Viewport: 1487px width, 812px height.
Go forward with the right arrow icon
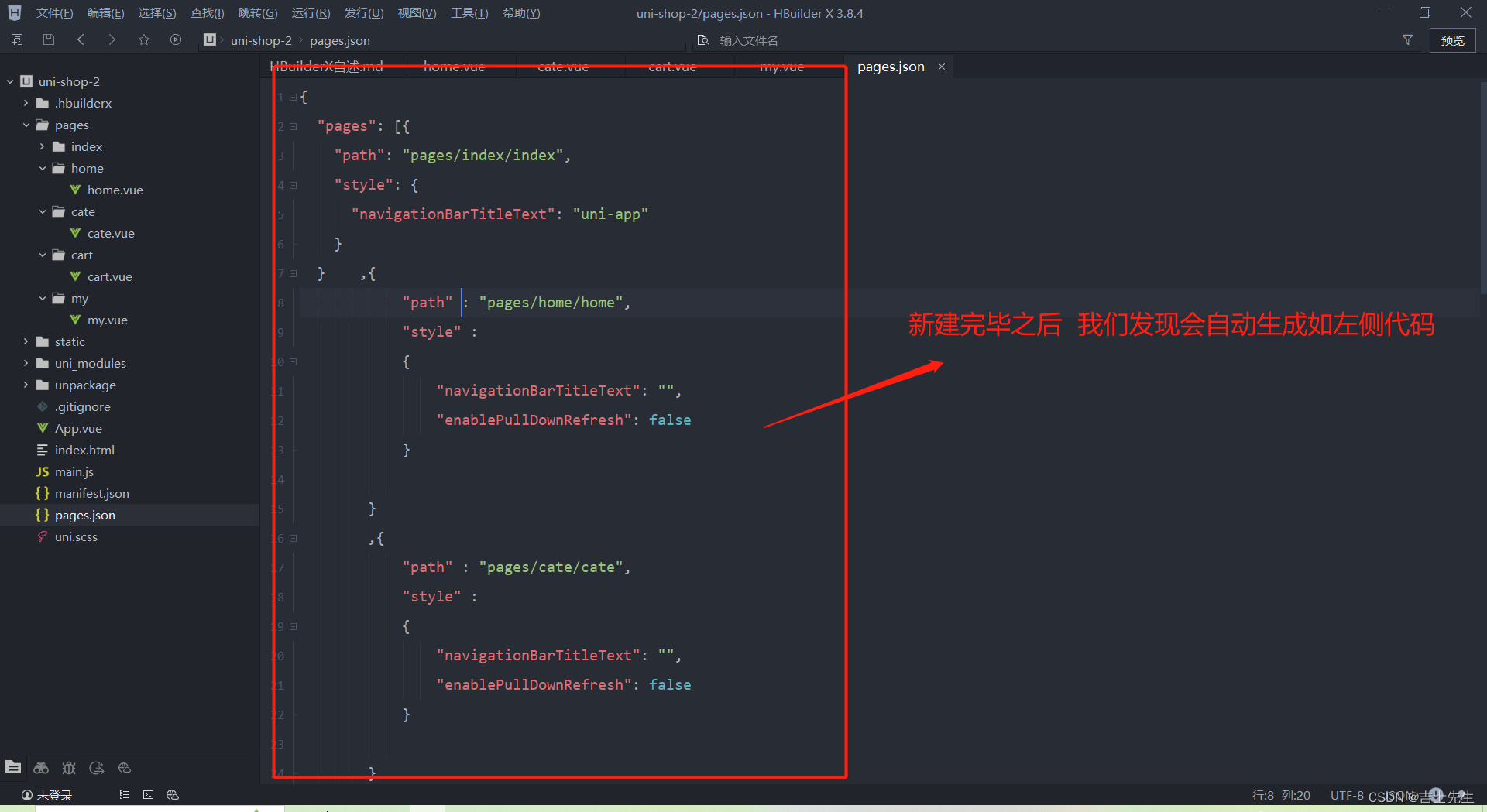[x=112, y=39]
